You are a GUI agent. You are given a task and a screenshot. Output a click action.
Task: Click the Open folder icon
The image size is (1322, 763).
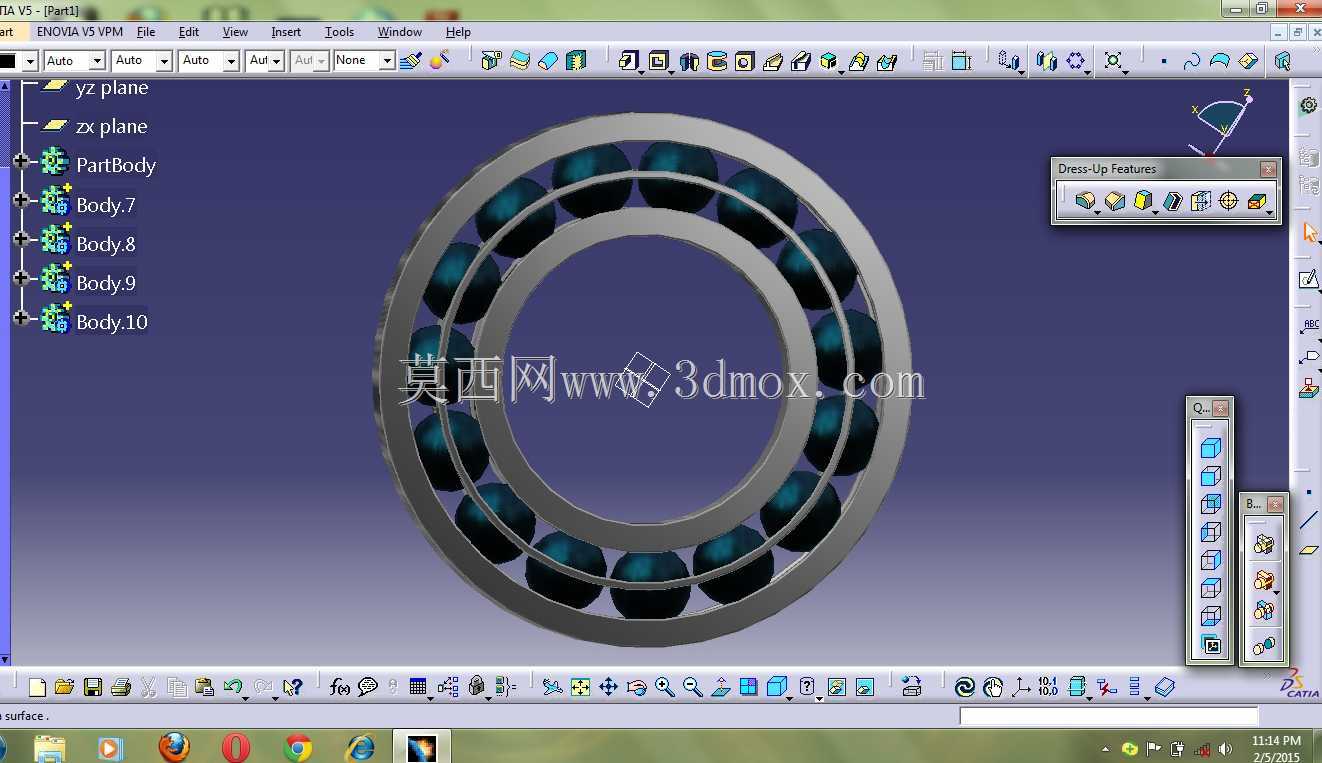(64, 687)
